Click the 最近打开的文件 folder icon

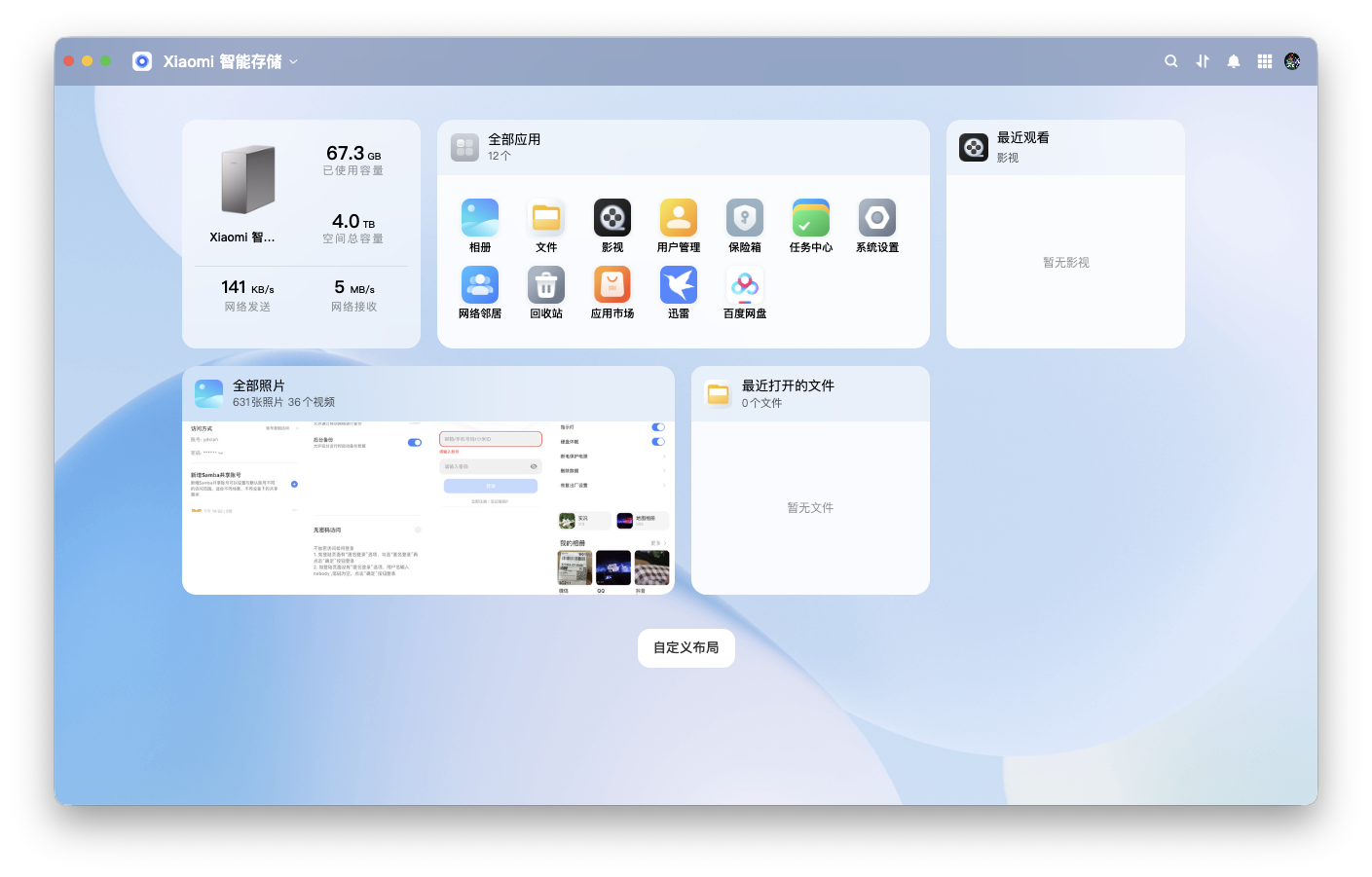719,394
